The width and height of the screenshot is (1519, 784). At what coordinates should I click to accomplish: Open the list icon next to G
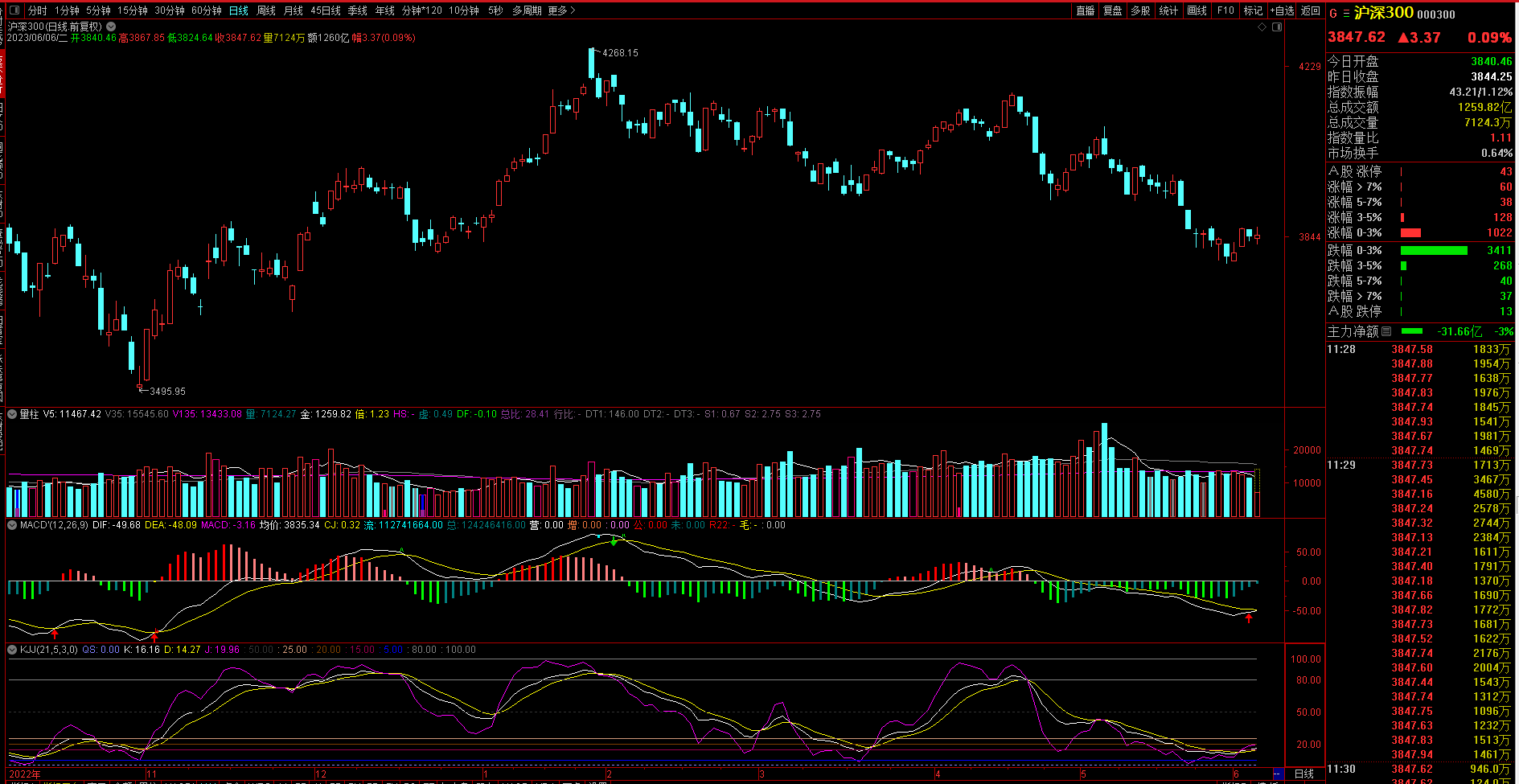click(1346, 14)
